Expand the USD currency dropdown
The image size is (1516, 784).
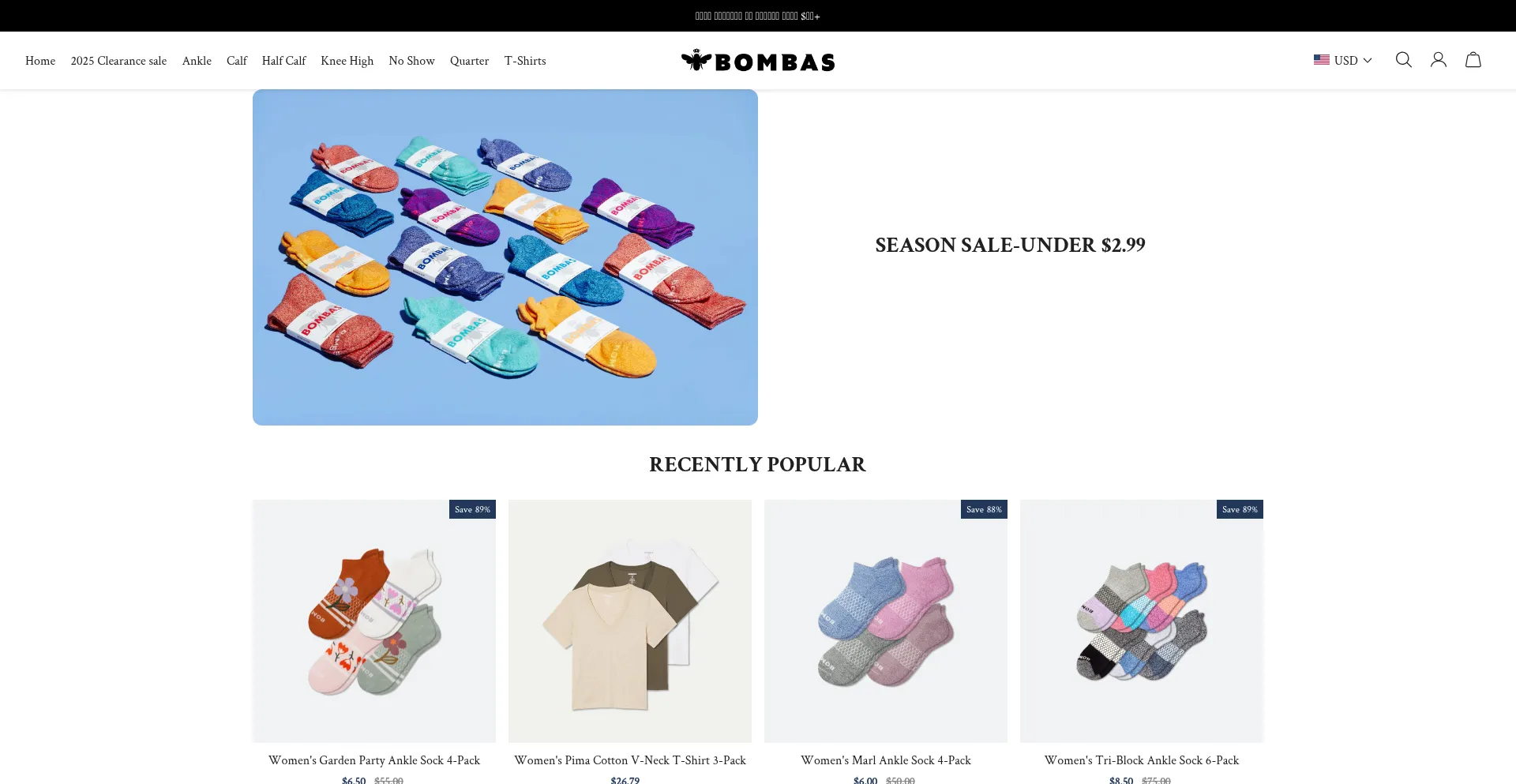[x=1343, y=60]
